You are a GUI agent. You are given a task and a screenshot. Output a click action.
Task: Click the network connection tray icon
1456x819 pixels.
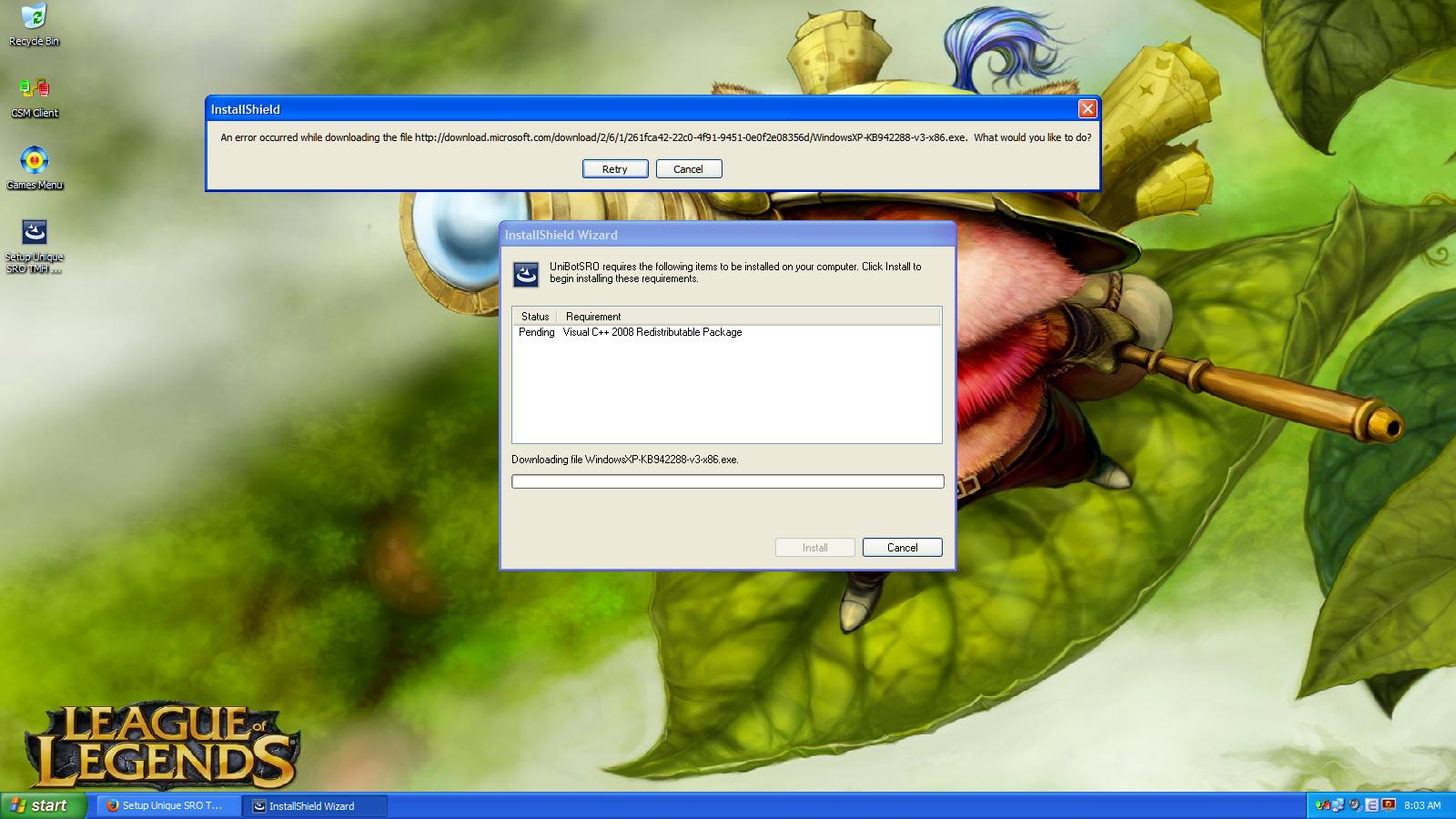pos(1338,805)
